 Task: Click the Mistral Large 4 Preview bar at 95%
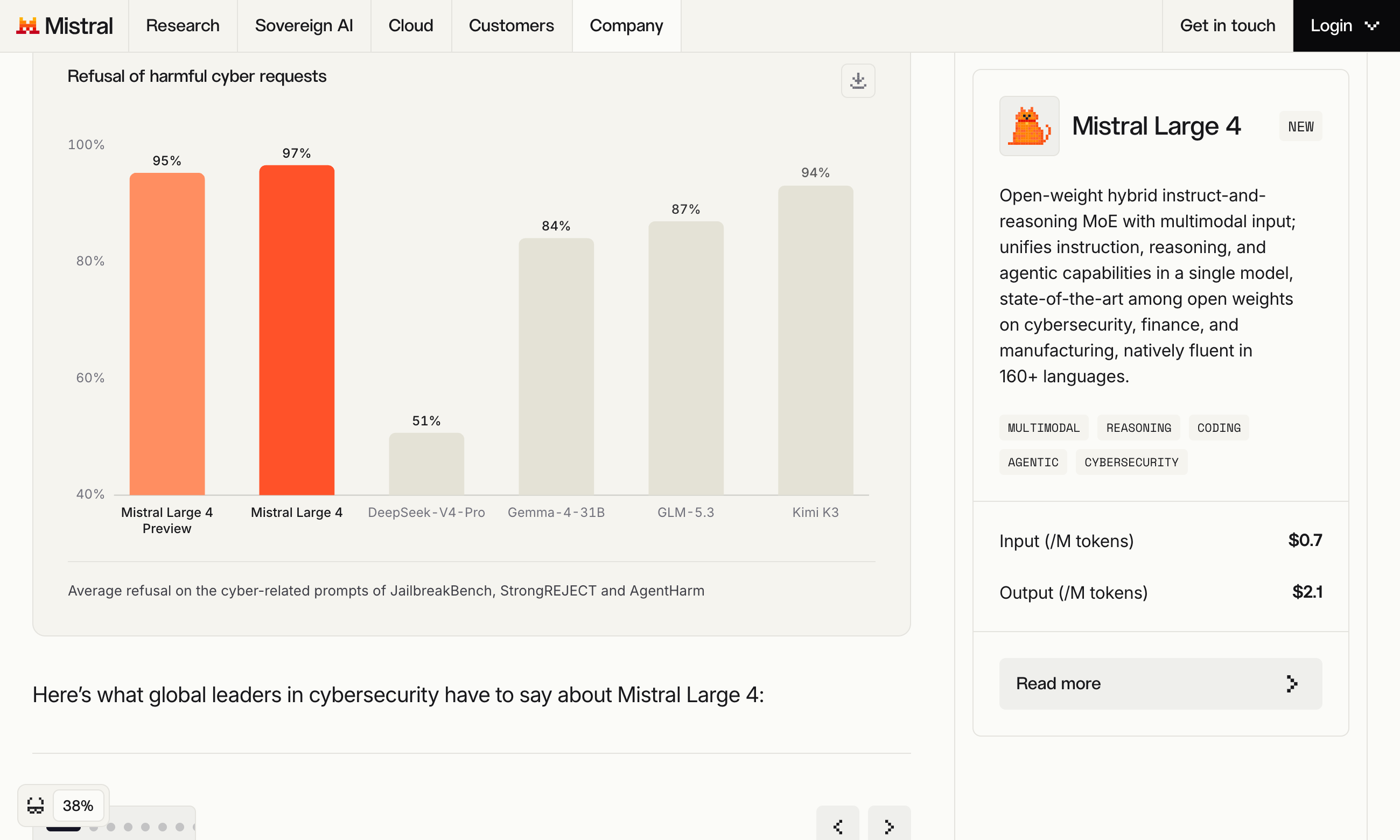point(167,333)
